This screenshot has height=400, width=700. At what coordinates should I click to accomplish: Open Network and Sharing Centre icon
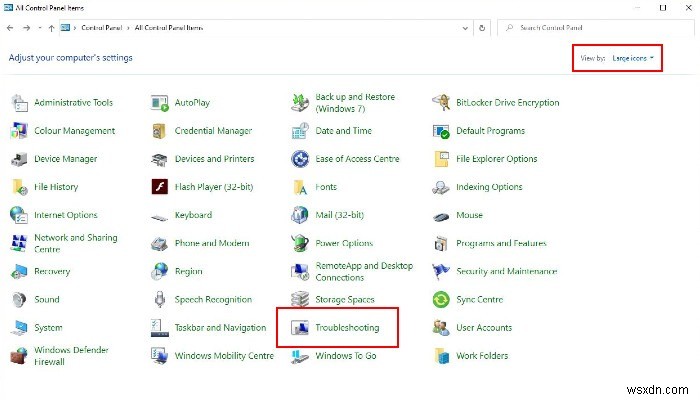(x=19, y=243)
